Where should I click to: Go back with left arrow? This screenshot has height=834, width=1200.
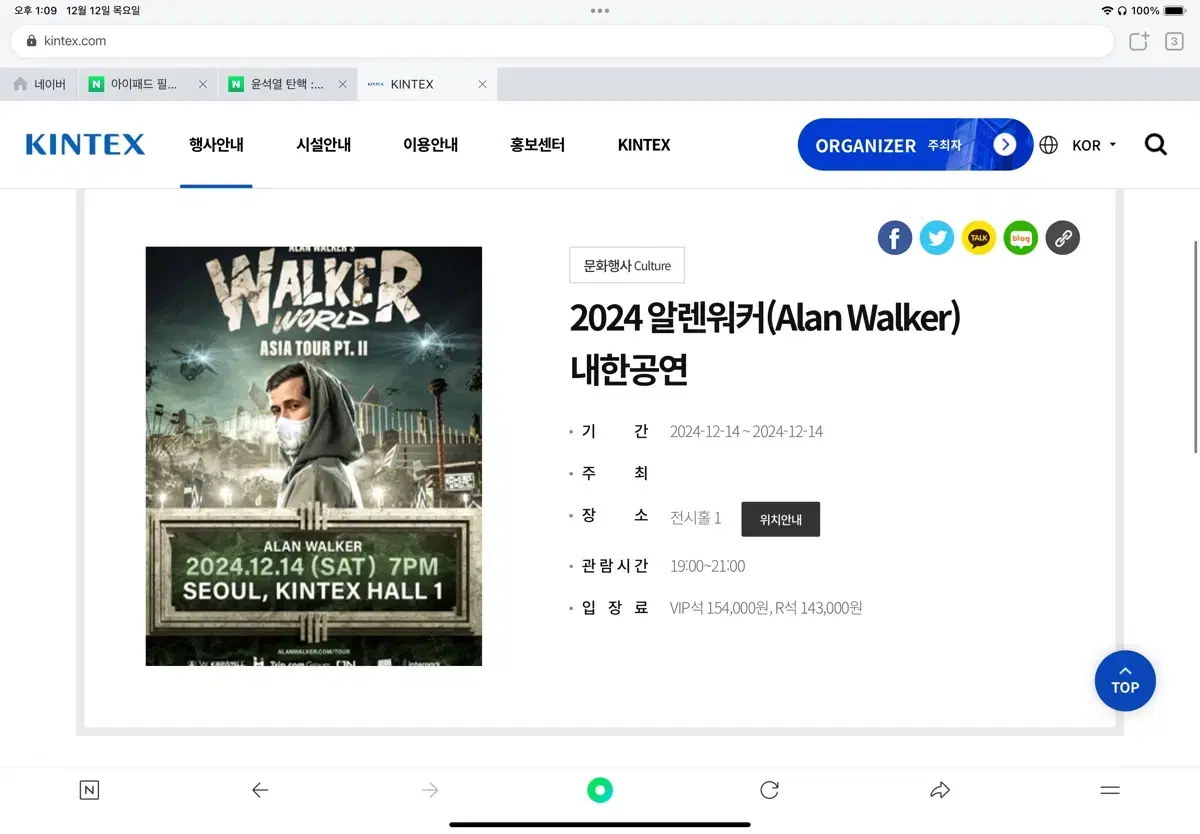[260, 790]
